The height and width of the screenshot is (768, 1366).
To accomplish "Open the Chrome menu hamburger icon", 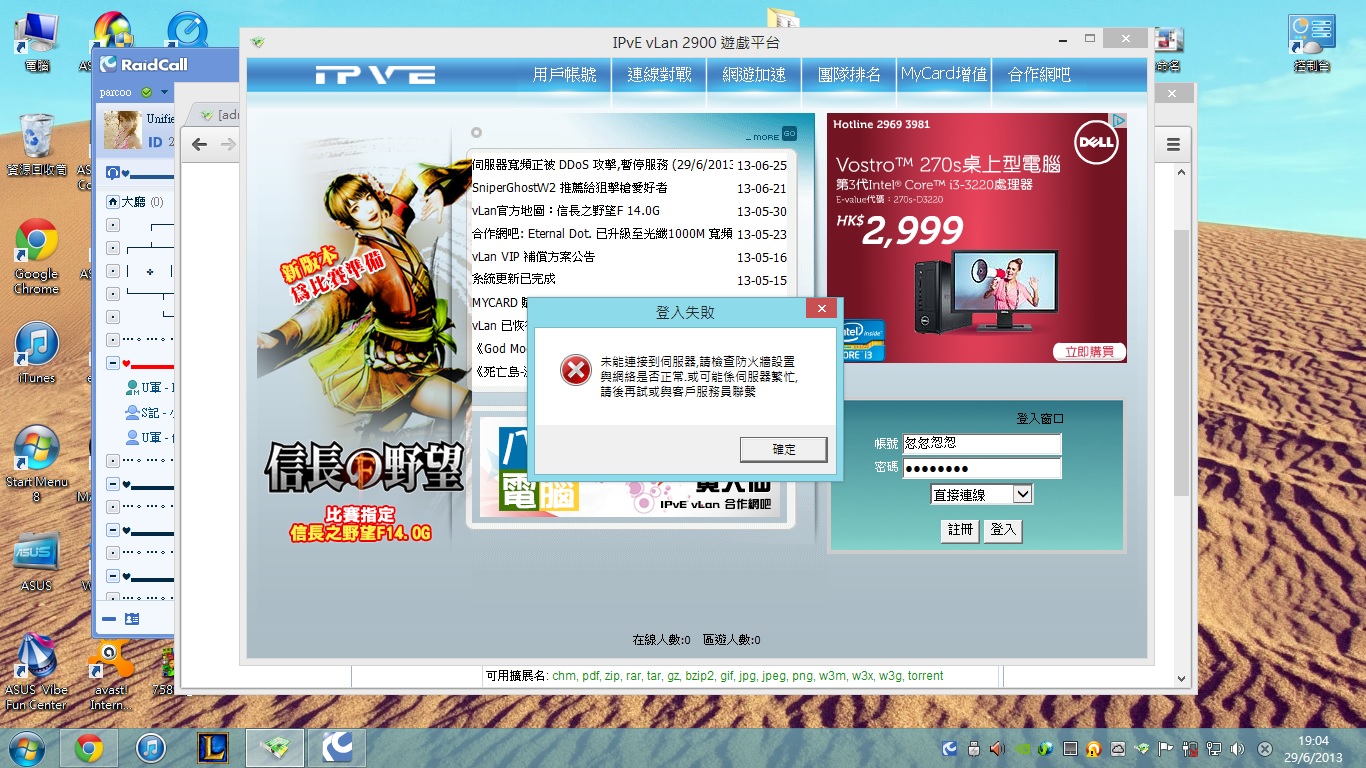I will (1174, 145).
